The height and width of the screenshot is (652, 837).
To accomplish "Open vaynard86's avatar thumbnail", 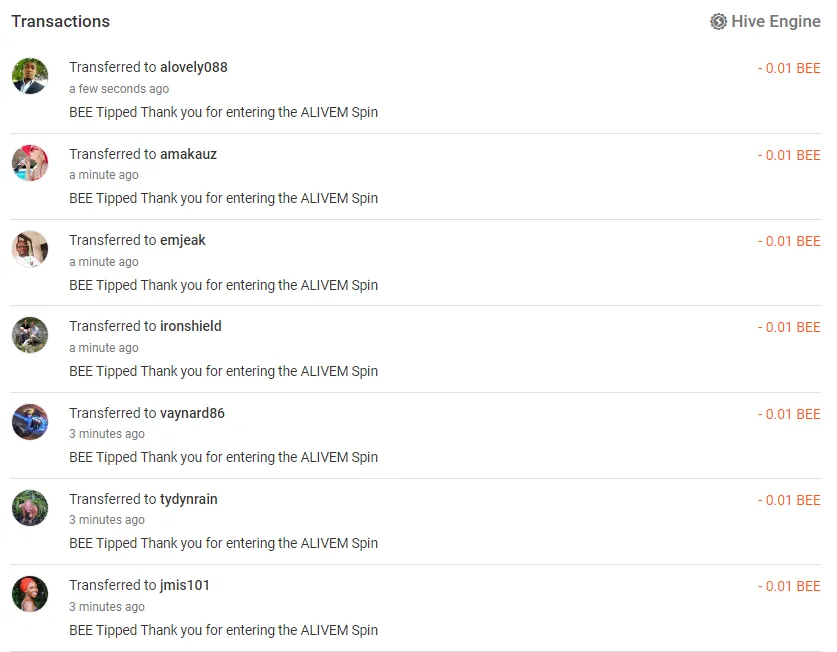I will (x=30, y=422).
